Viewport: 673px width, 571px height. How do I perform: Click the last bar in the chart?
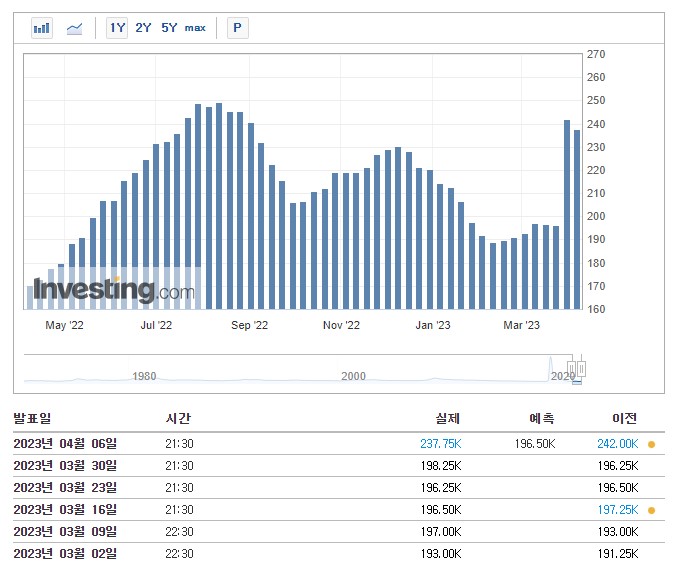pyautogui.click(x=577, y=219)
